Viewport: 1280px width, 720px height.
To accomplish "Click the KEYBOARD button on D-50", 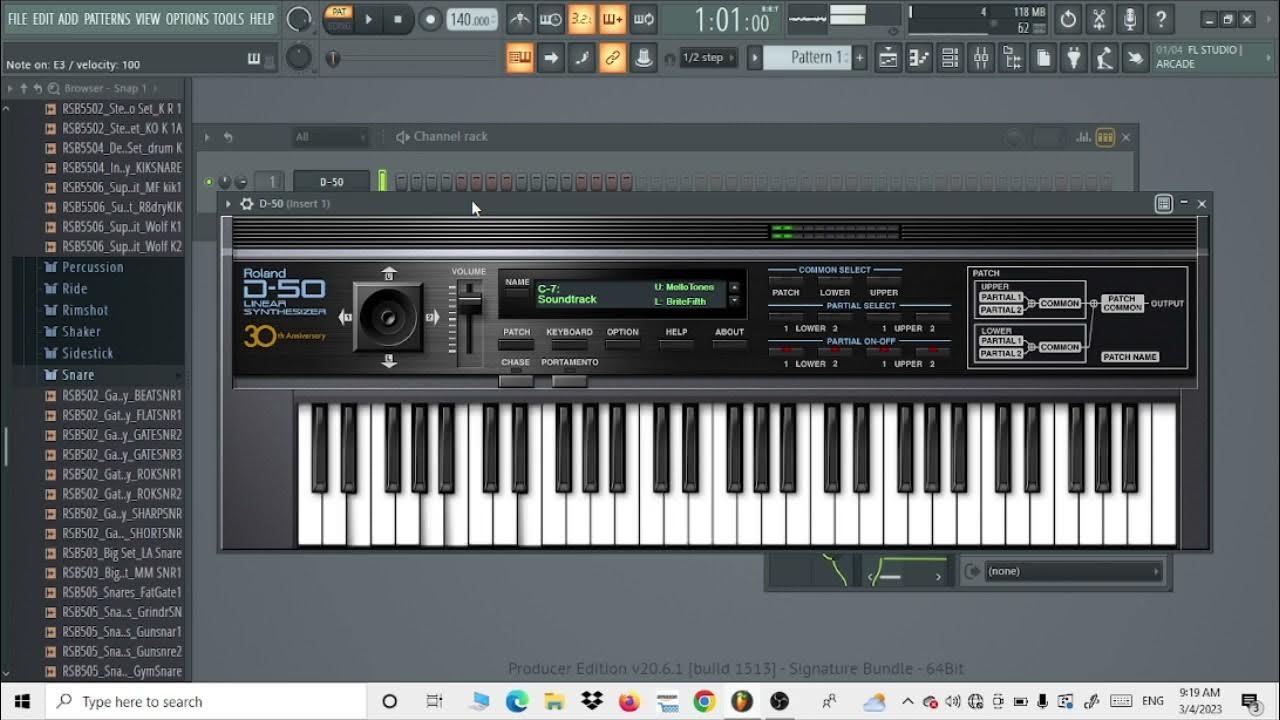I will pyautogui.click(x=569, y=346).
